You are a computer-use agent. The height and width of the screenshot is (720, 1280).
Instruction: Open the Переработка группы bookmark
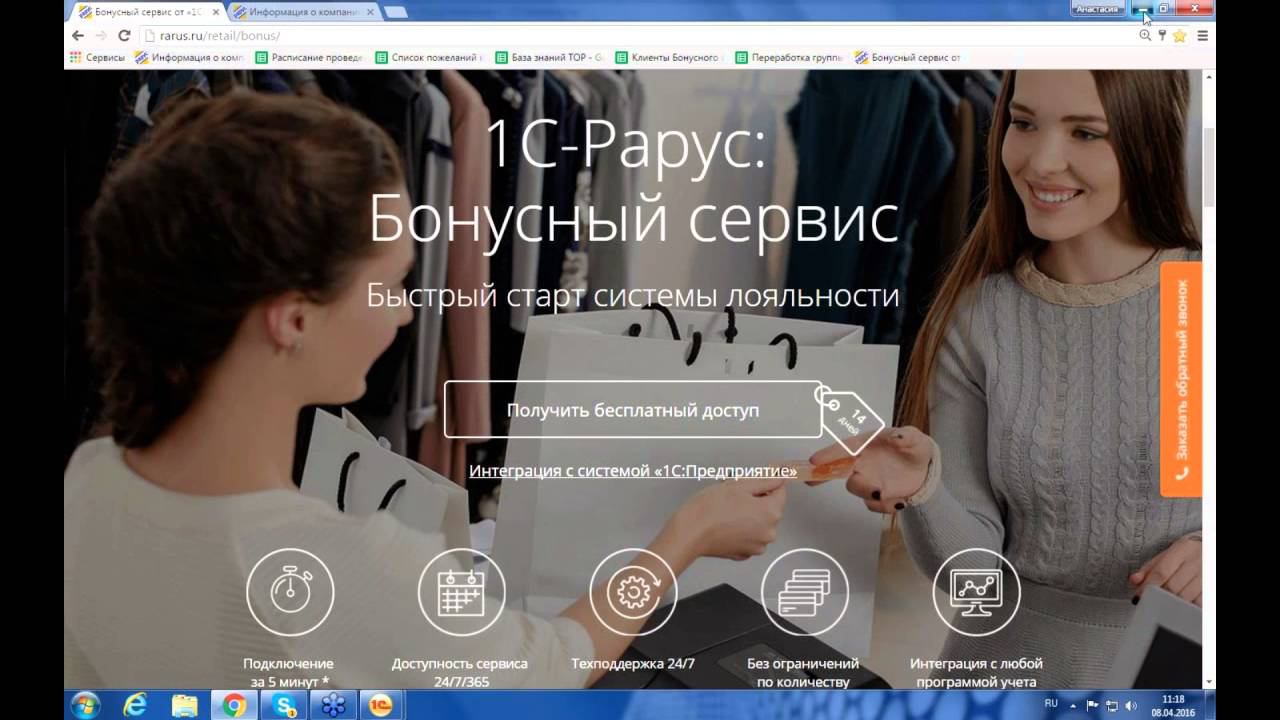click(x=789, y=58)
